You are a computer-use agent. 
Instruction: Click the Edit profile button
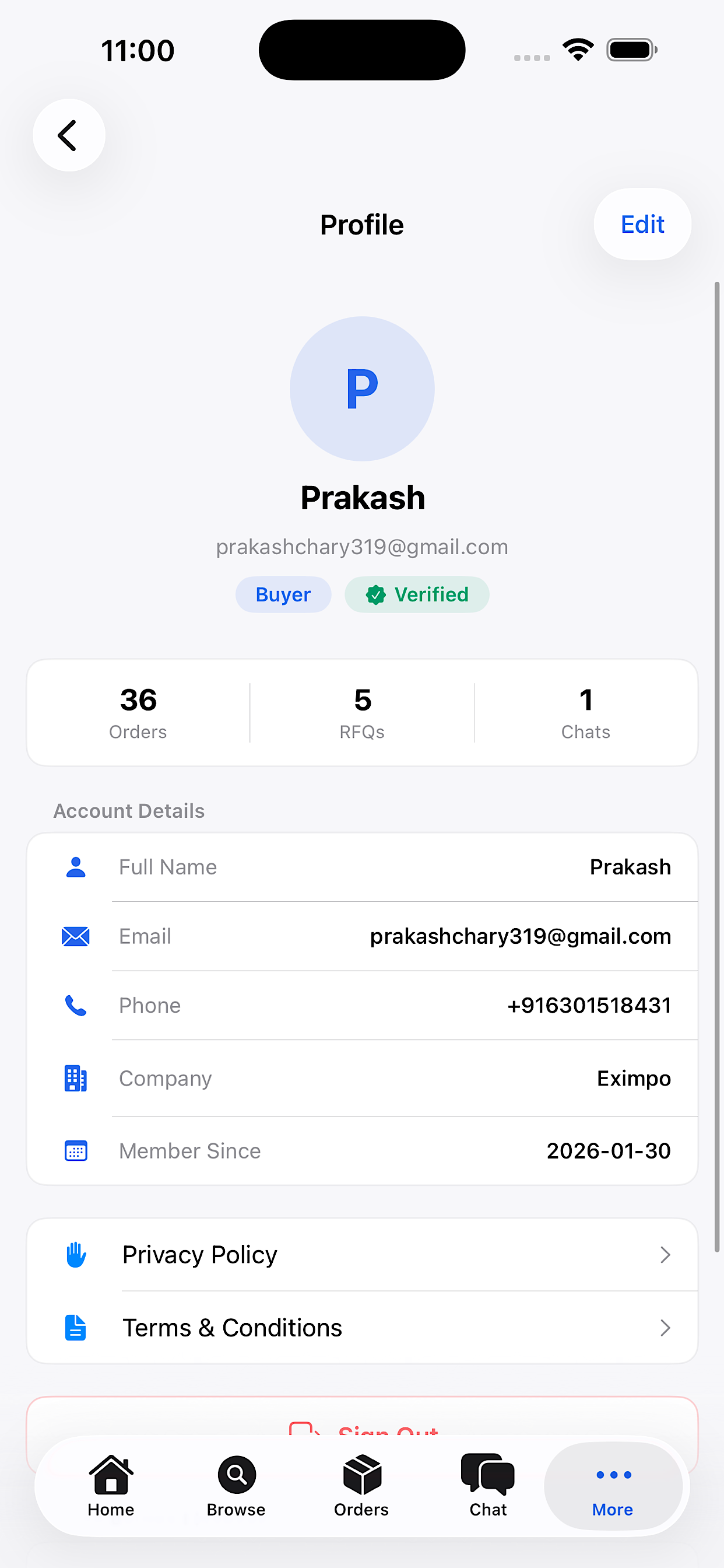coord(642,224)
